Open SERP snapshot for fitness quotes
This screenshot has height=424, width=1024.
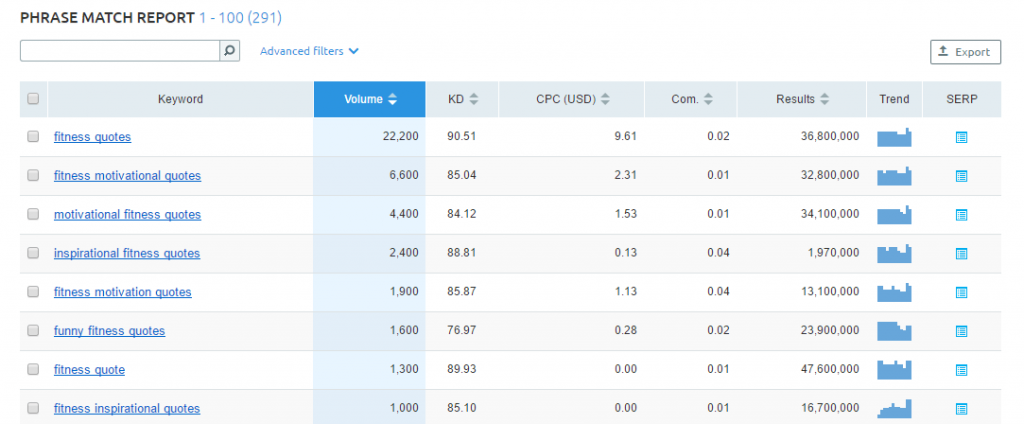(962, 137)
